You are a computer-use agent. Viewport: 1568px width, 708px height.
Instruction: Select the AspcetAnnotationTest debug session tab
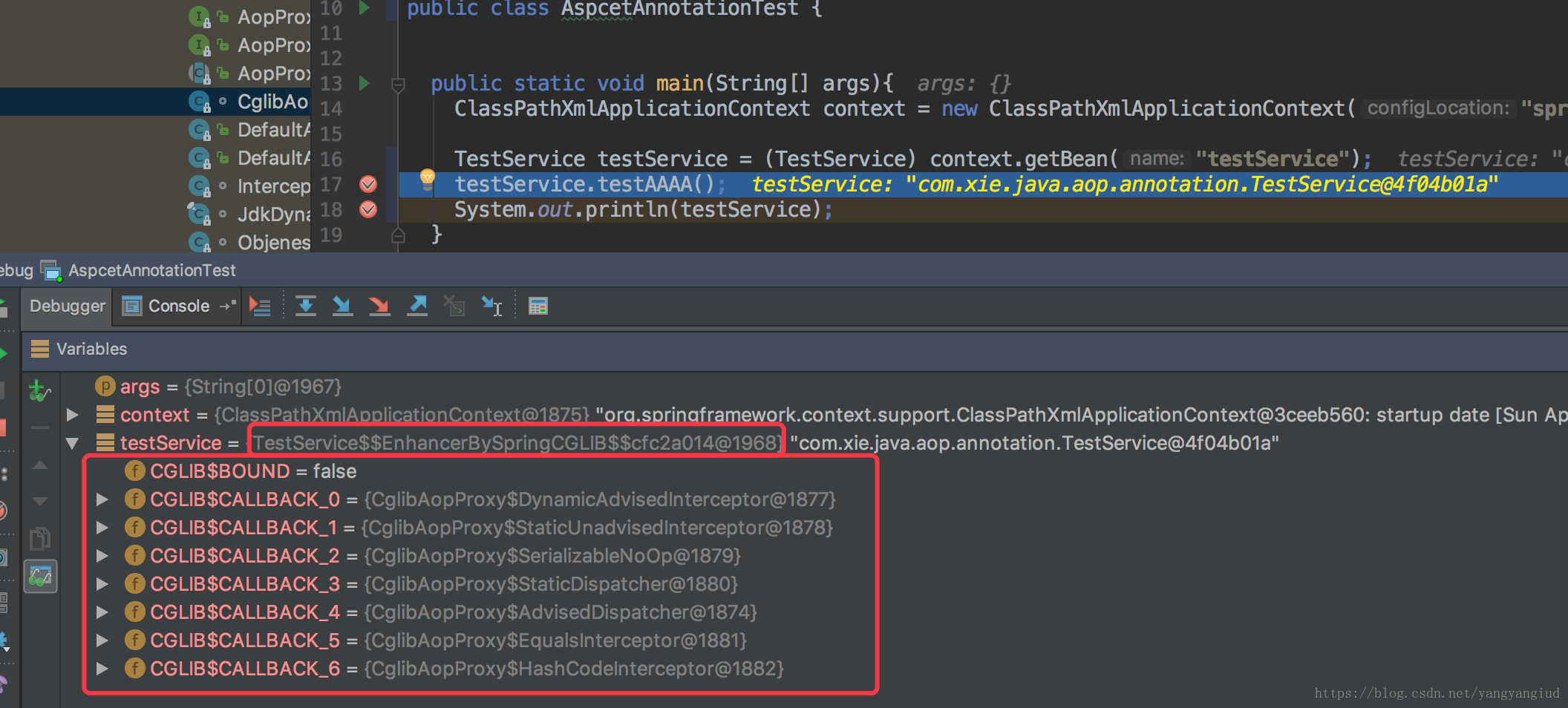pos(151,270)
